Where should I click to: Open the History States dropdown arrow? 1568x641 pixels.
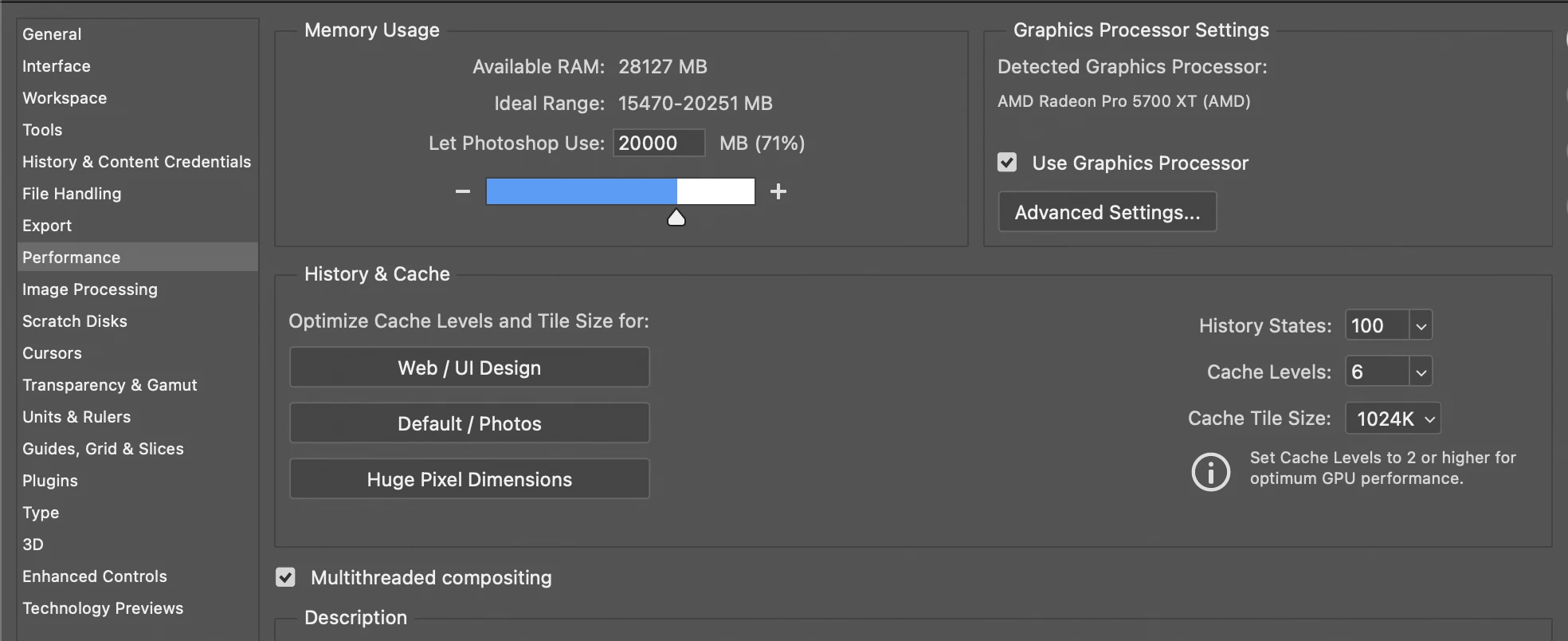[1421, 326]
